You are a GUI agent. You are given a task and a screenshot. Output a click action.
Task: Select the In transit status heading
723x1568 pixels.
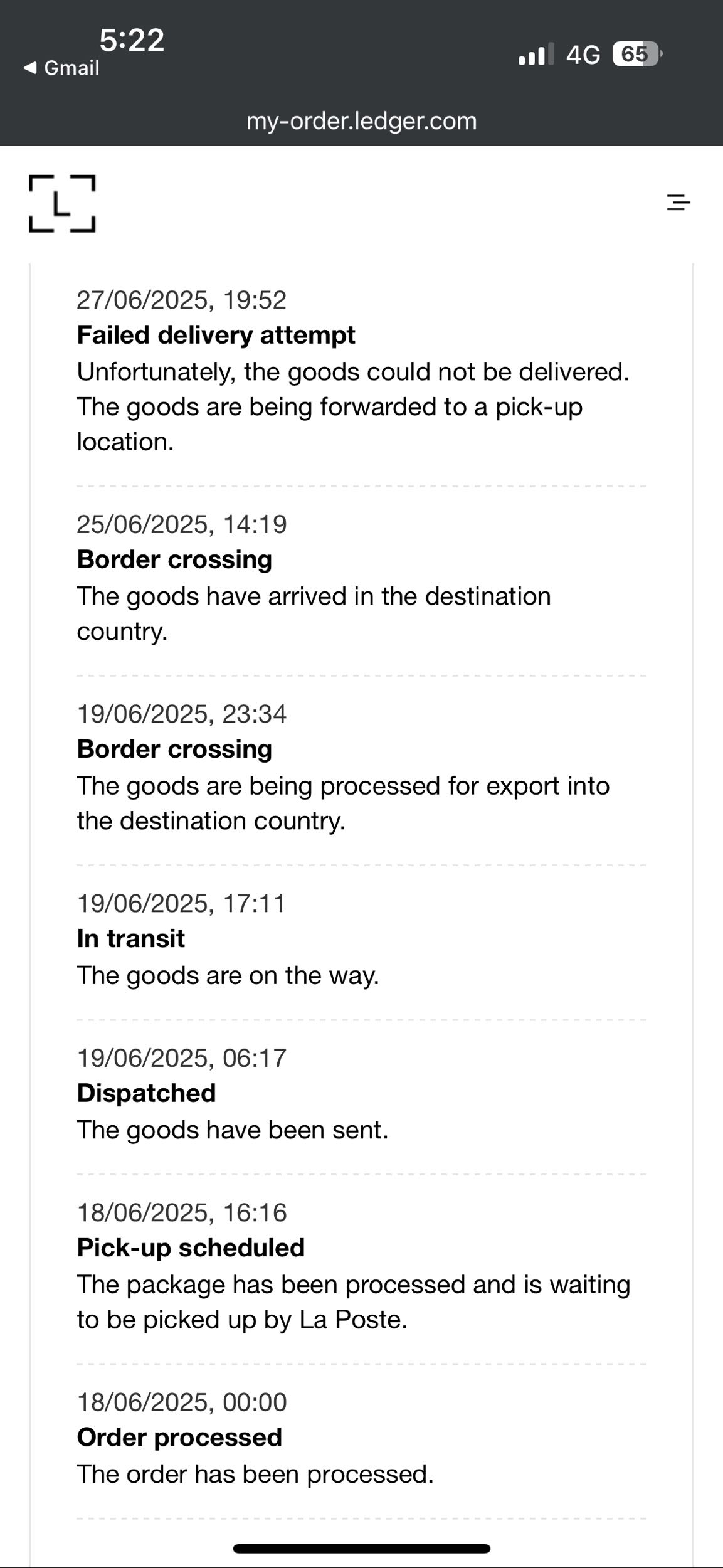pyautogui.click(x=130, y=938)
